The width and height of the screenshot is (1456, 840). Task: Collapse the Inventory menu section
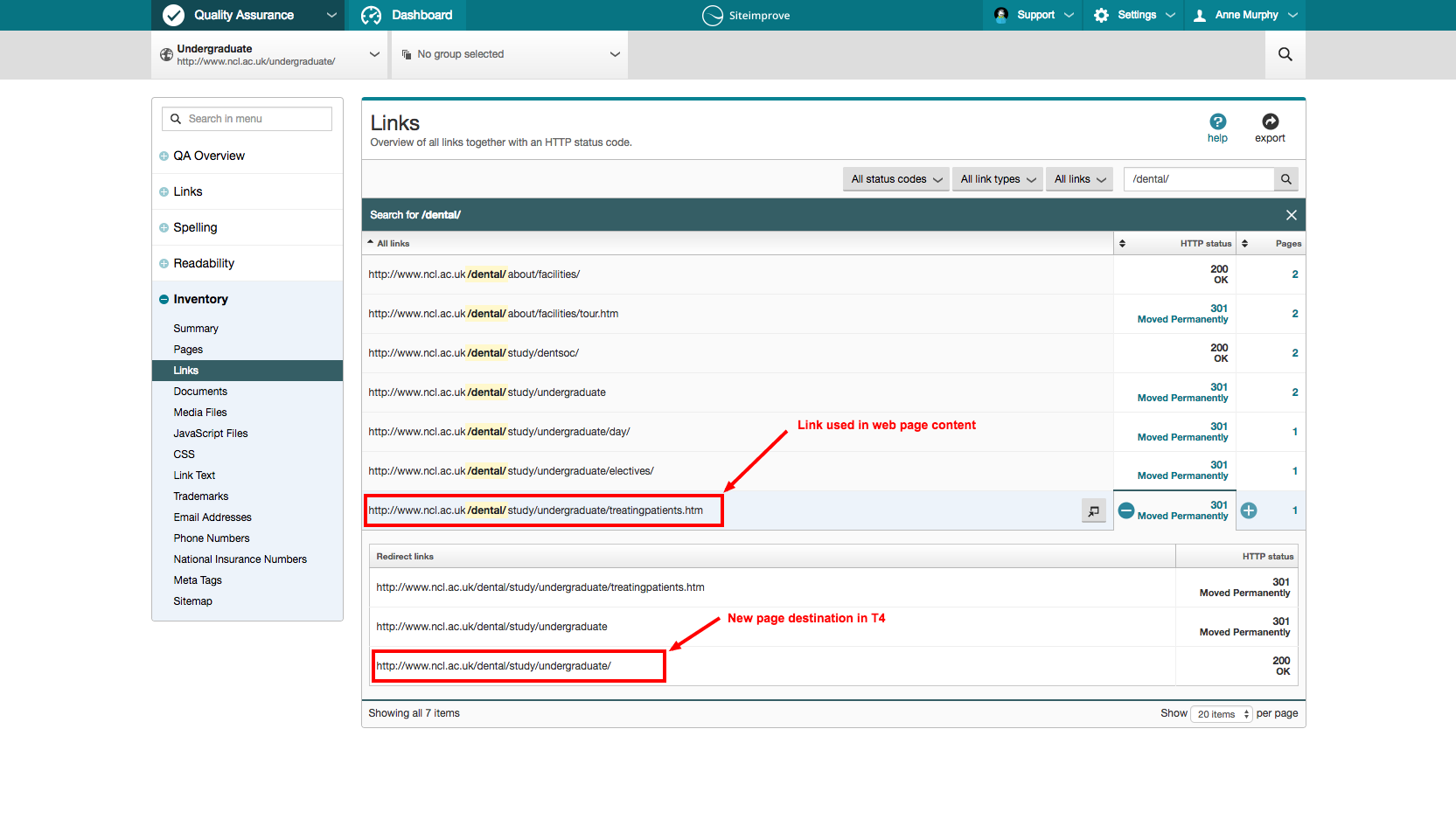tap(164, 299)
